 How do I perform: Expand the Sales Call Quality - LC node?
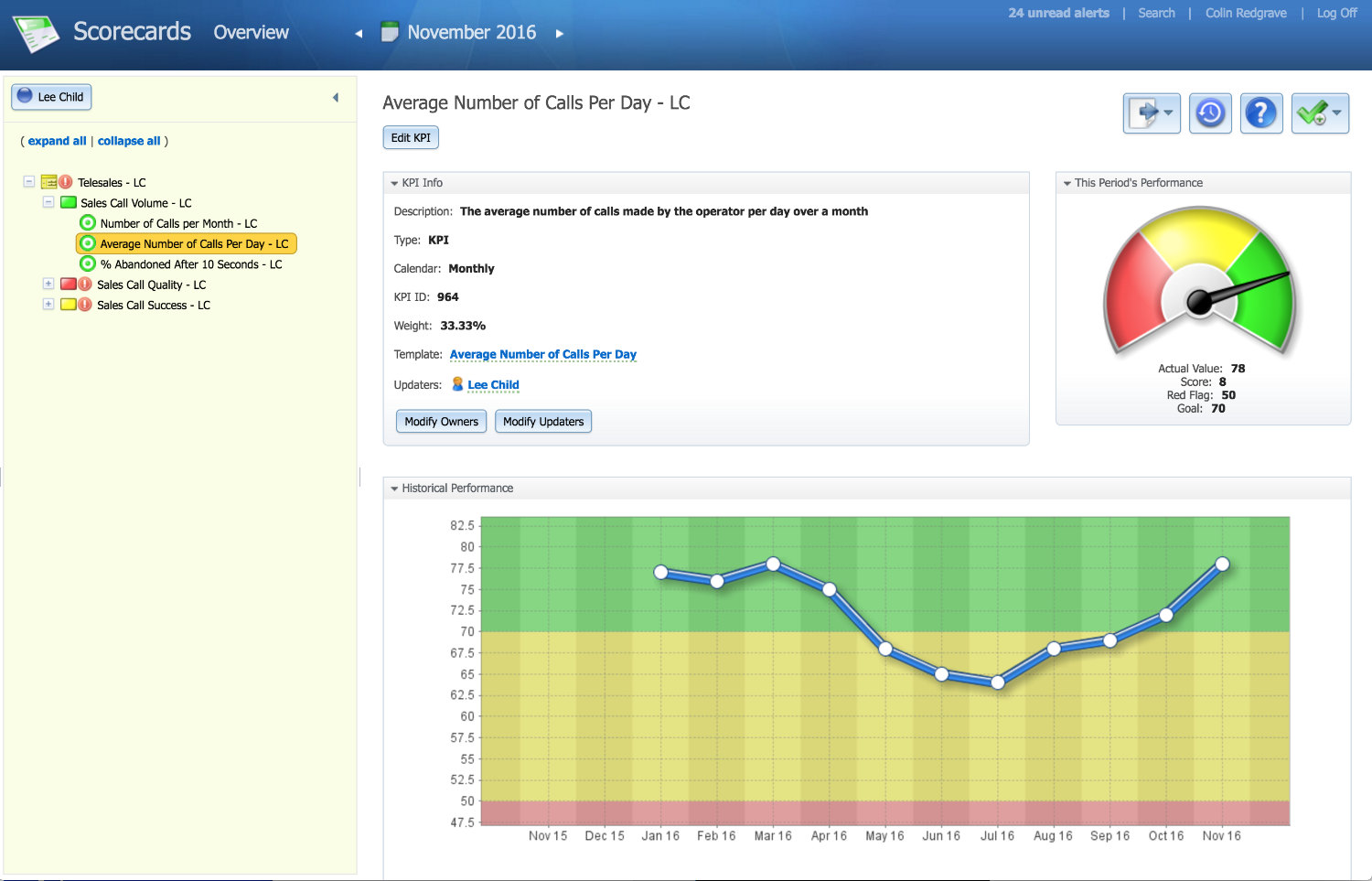(48, 284)
